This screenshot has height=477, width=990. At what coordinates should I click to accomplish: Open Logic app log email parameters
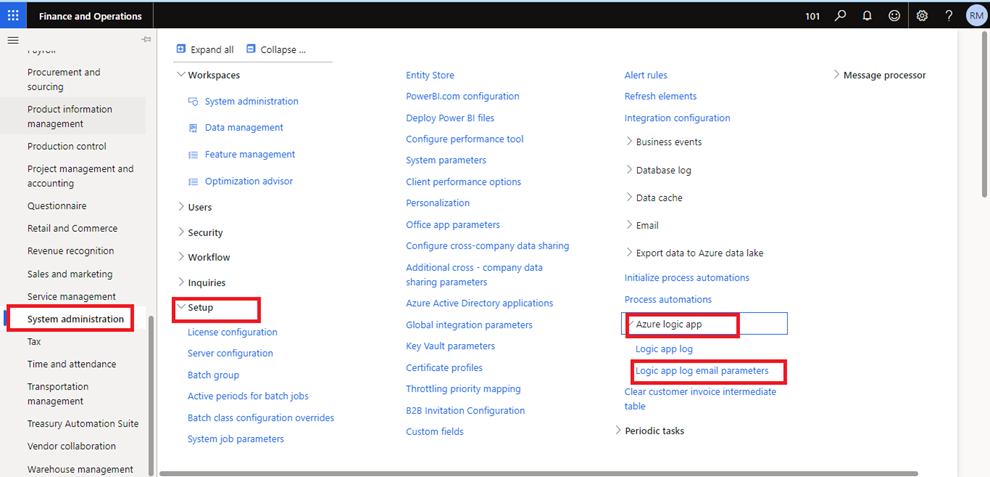tap(702, 370)
